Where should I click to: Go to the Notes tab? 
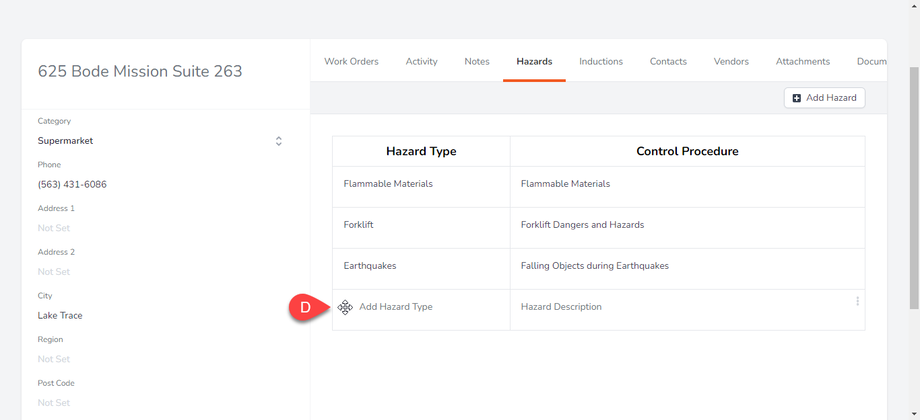(x=477, y=62)
